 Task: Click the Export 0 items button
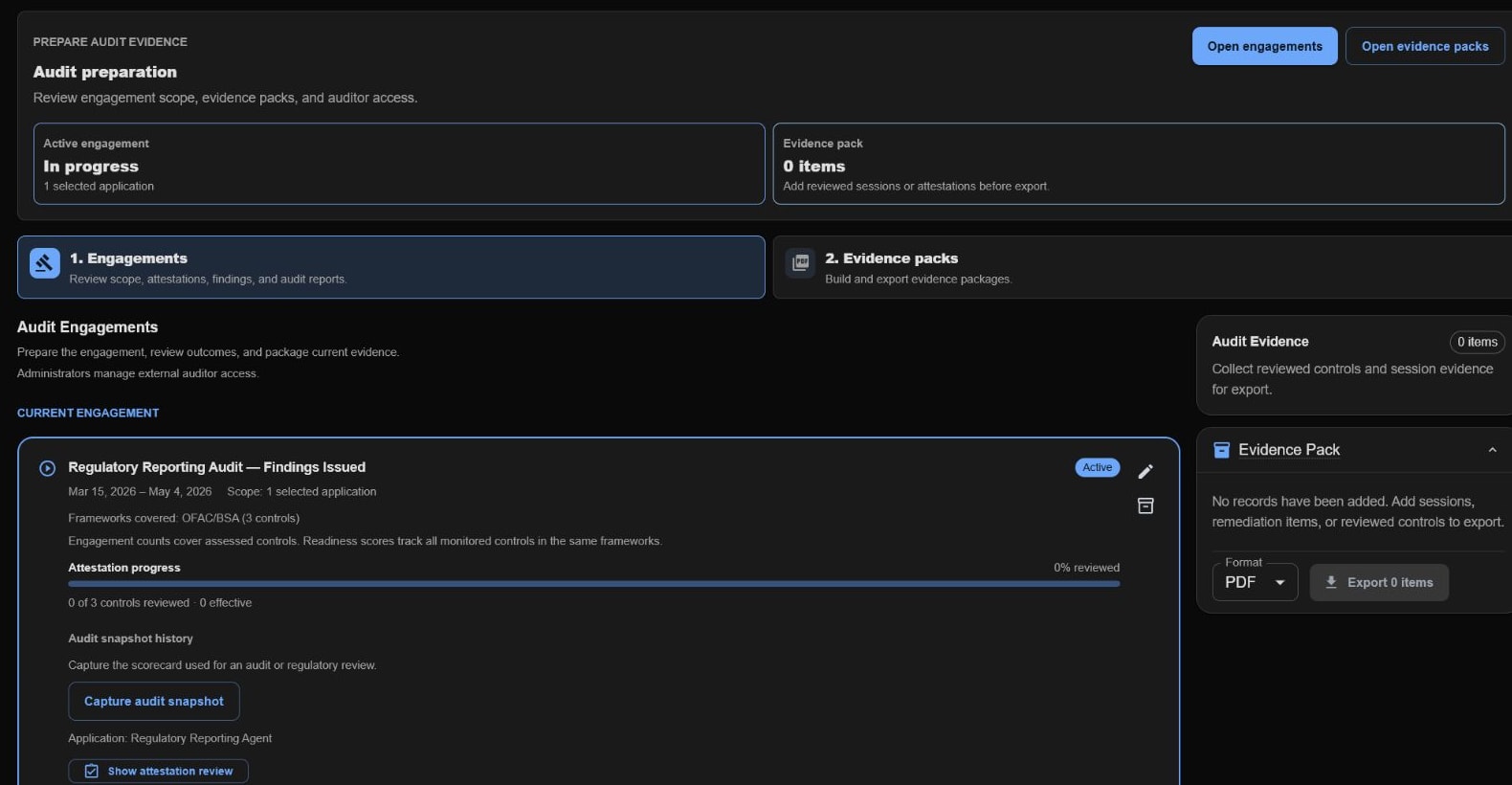click(x=1379, y=582)
